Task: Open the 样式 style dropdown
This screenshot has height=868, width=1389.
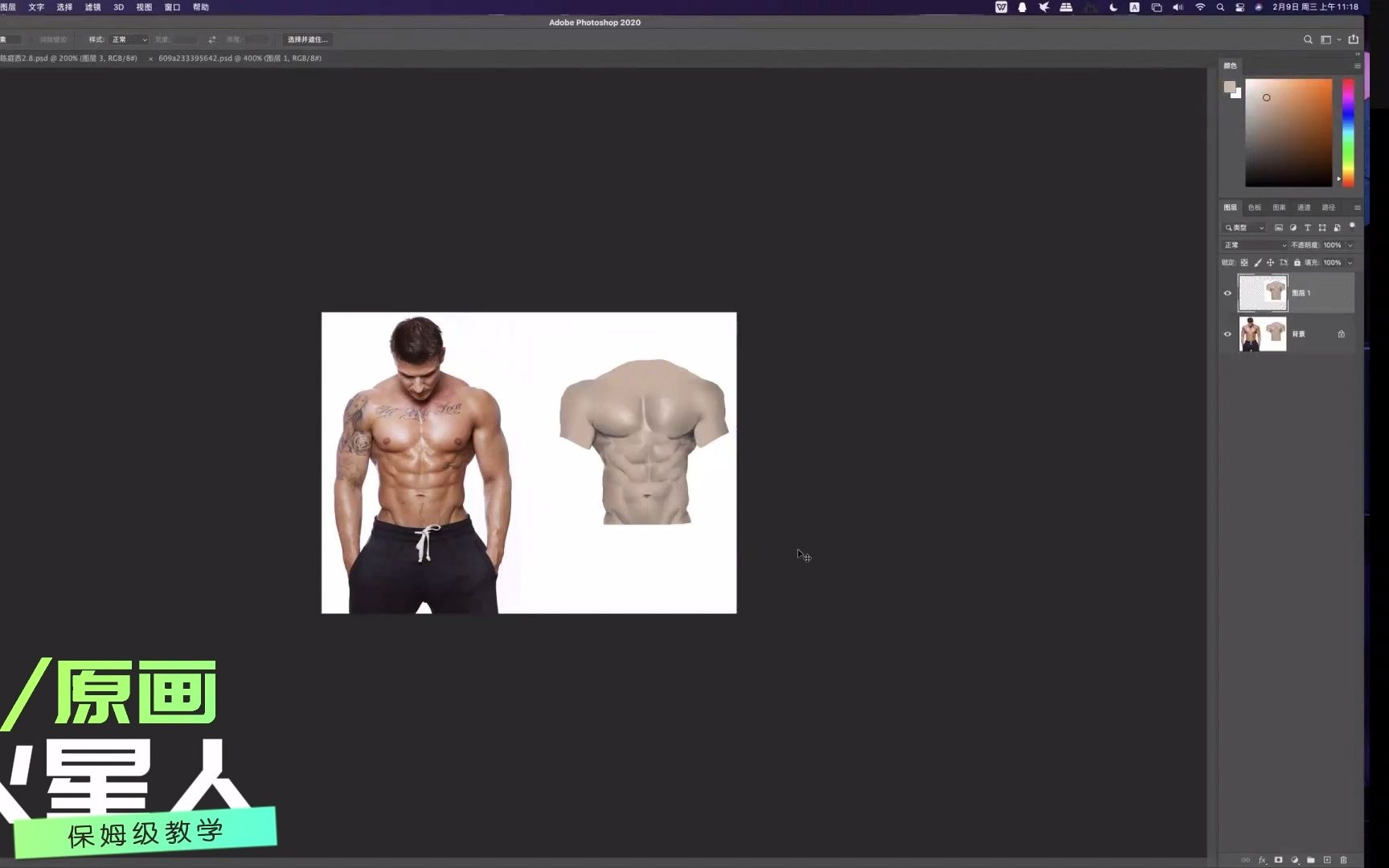Action: click(x=129, y=39)
